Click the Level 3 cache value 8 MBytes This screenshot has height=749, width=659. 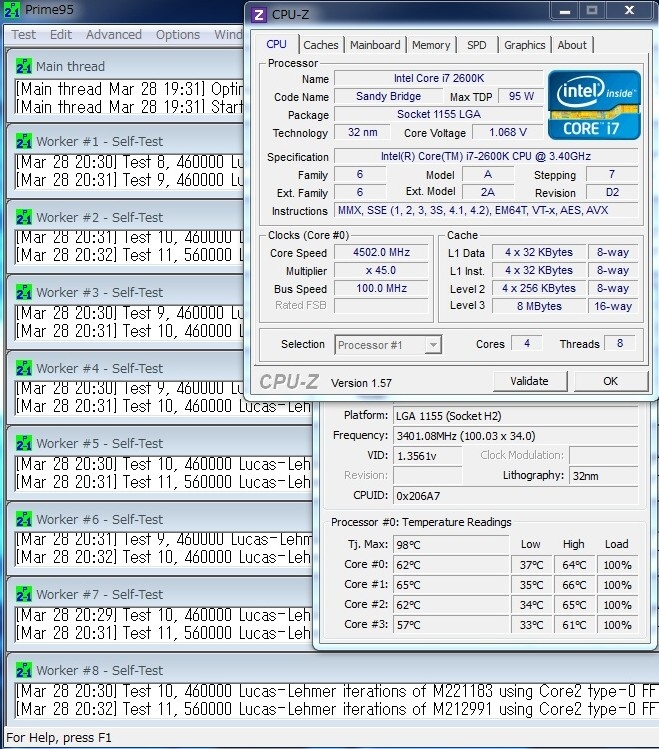[x=539, y=306]
